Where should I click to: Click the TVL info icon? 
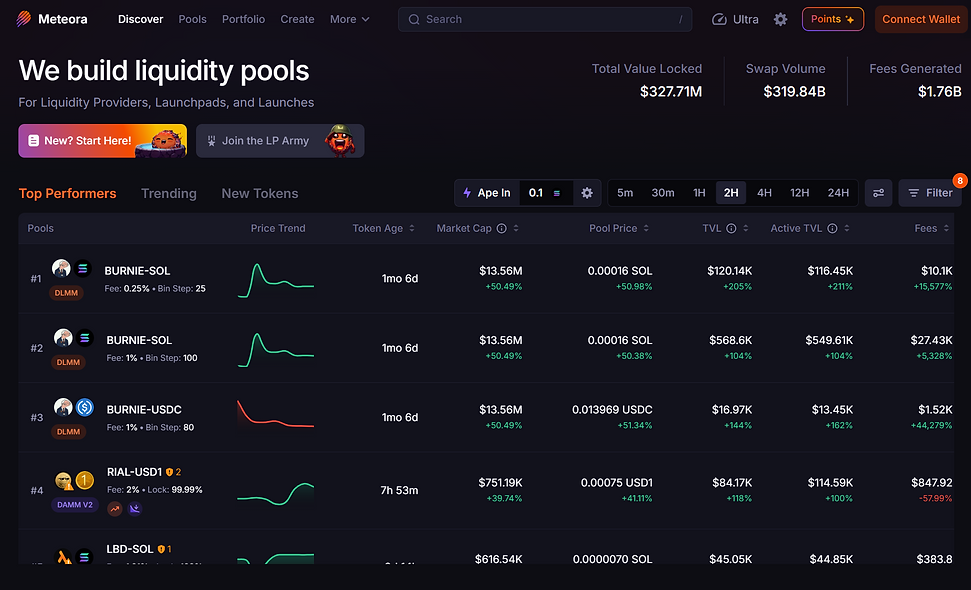tap(731, 228)
